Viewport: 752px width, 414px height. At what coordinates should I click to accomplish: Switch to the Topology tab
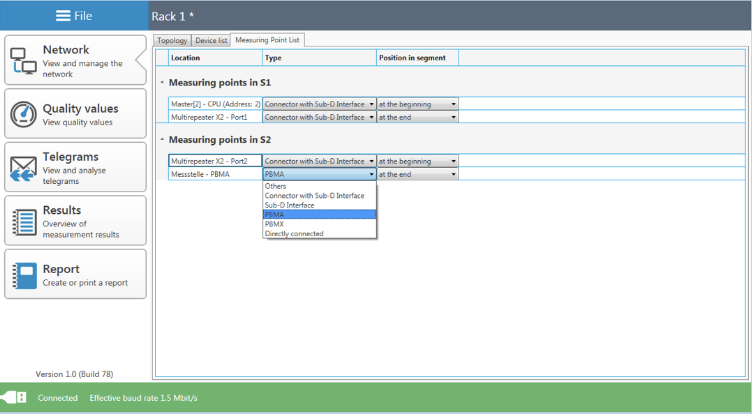click(173, 40)
